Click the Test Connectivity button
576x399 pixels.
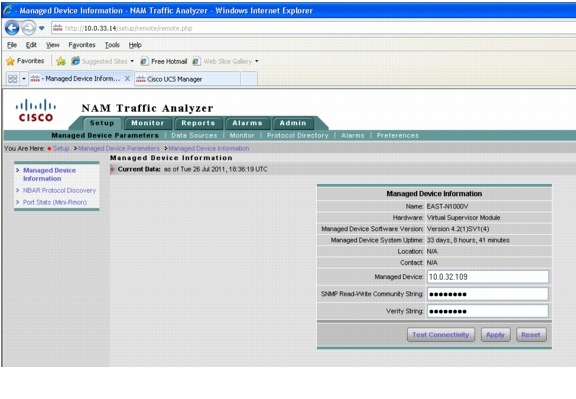coord(441,335)
